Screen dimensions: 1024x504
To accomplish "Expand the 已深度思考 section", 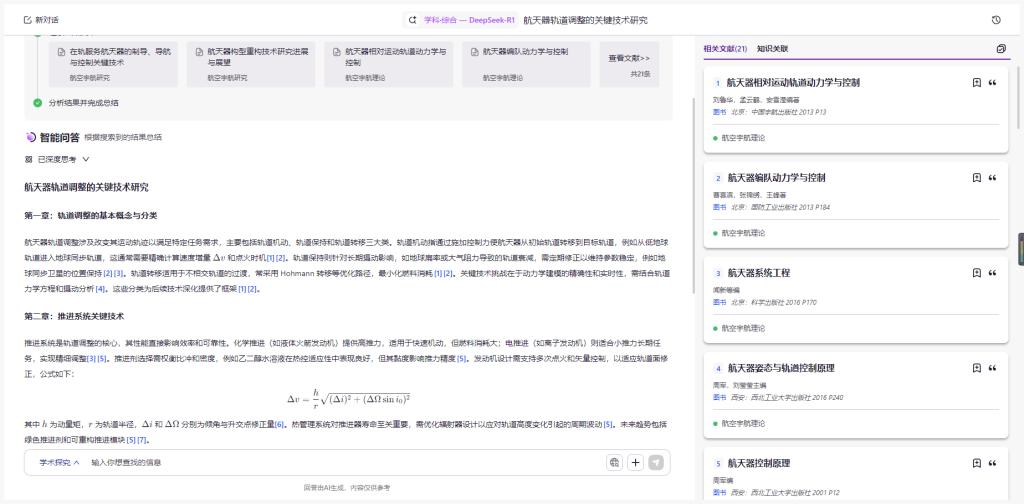I will (57, 159).
